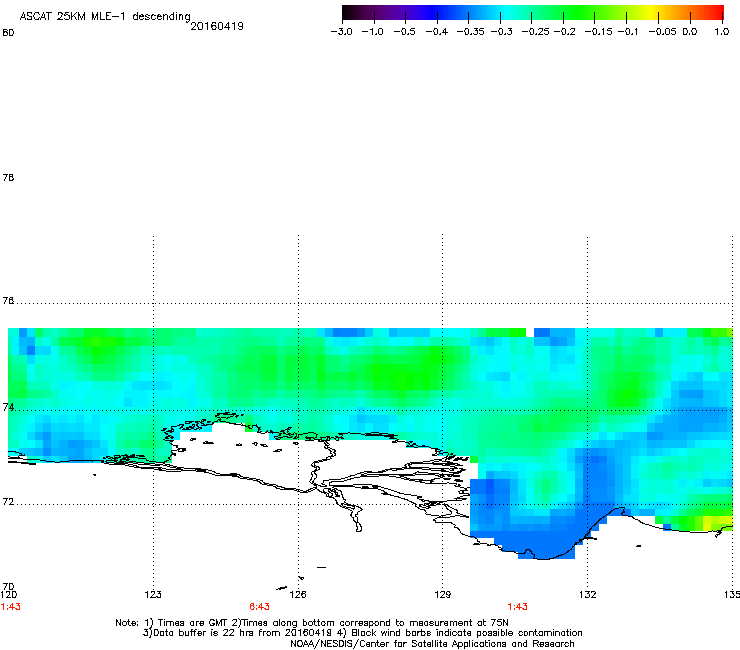Viewport: 740px width, 650px height.
Task: Click the date label 20160419
Action: point(217,26)
